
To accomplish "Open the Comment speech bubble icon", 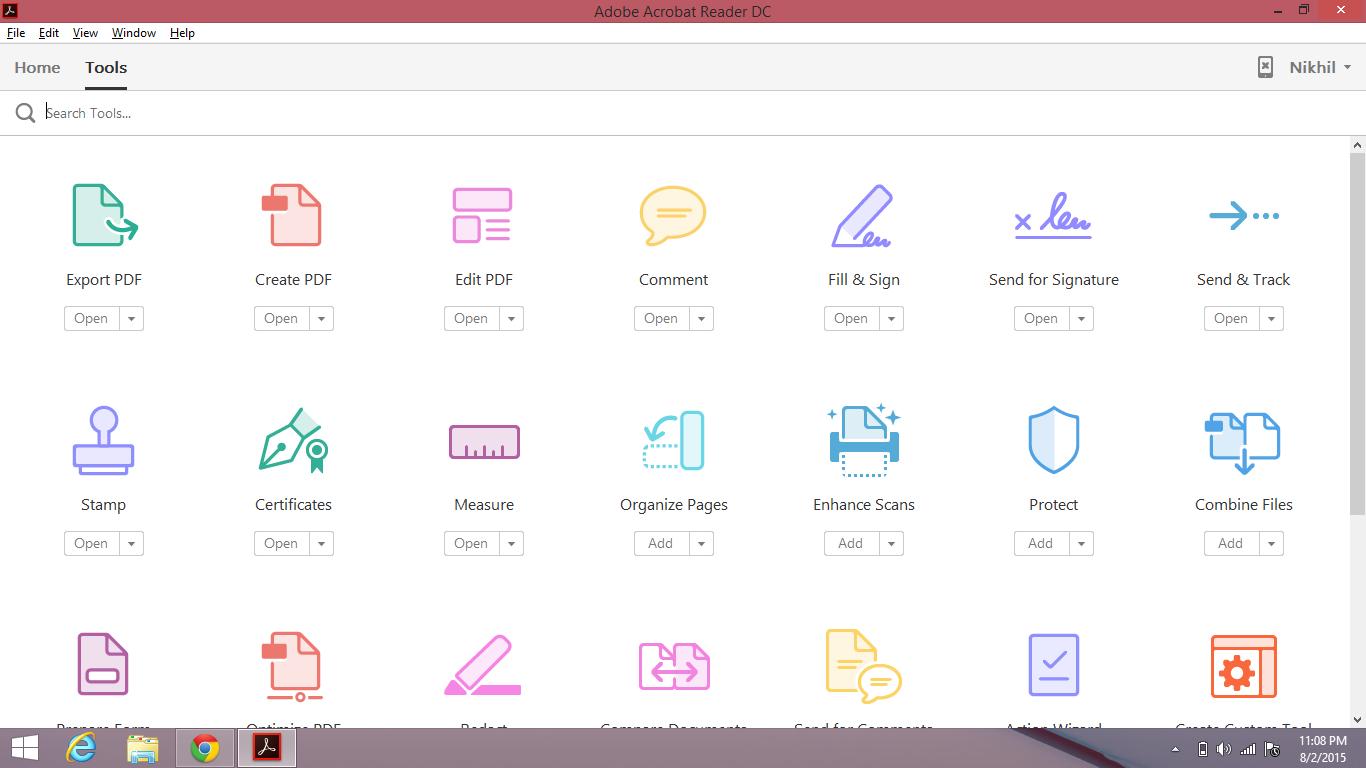I will 673,215.
